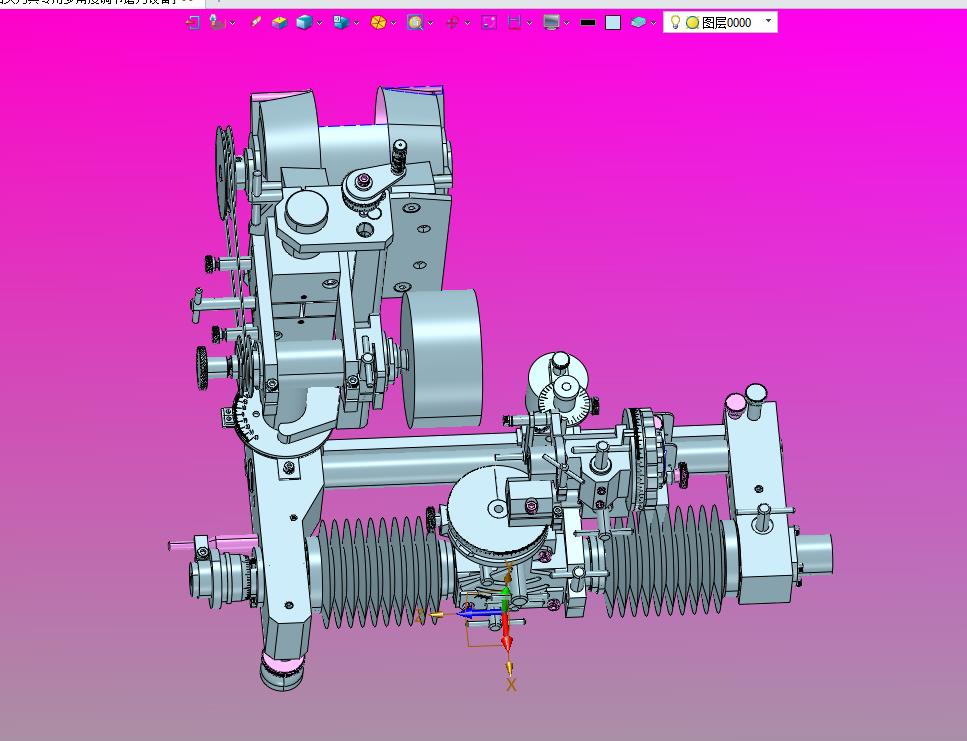Click the teal layer plane icon
The width and height of the screenshot is (967, 741).
(638, 23)
